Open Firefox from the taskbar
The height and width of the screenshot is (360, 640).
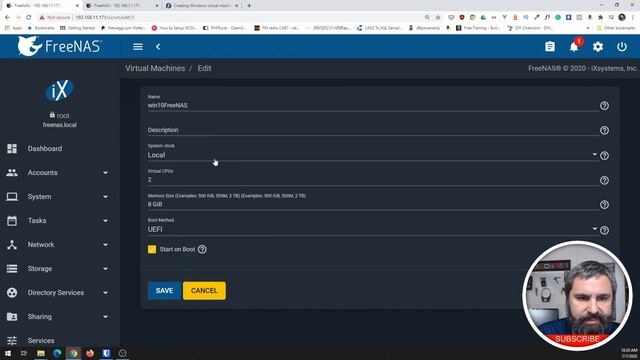[x=90, y=353]
